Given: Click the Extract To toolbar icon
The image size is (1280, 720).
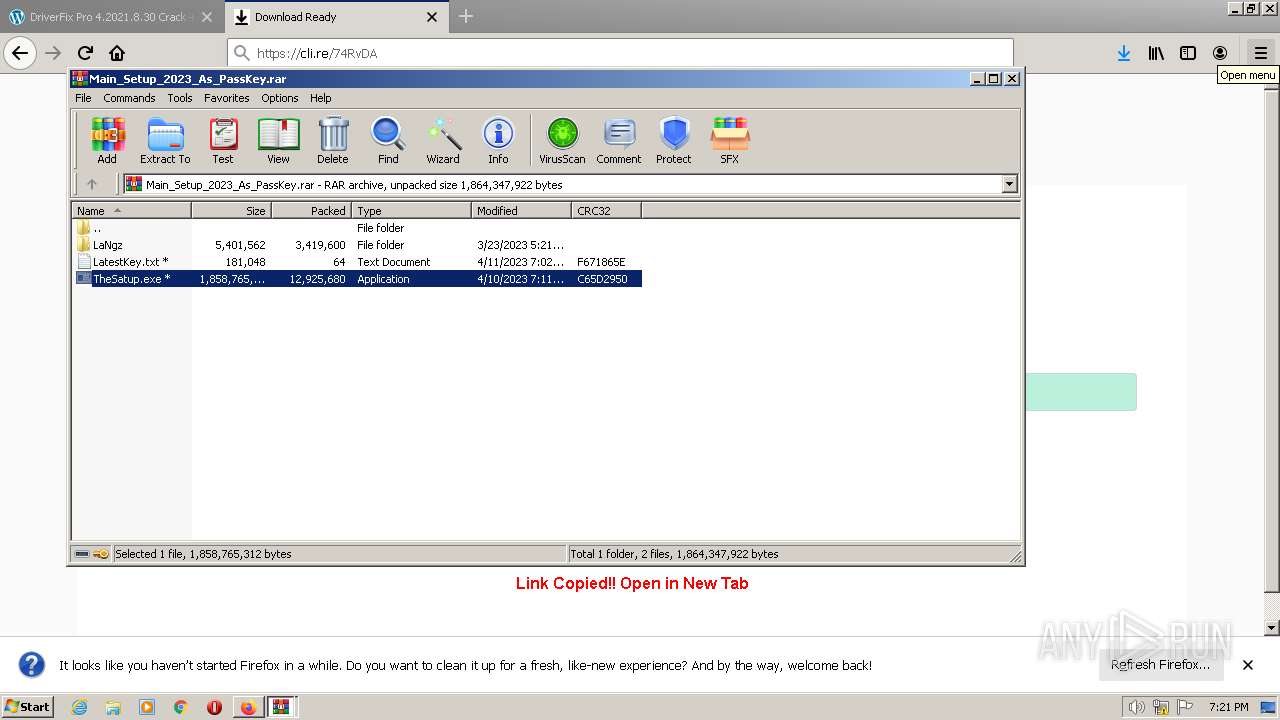Looking at the screenshot, I should coord(165,140).
